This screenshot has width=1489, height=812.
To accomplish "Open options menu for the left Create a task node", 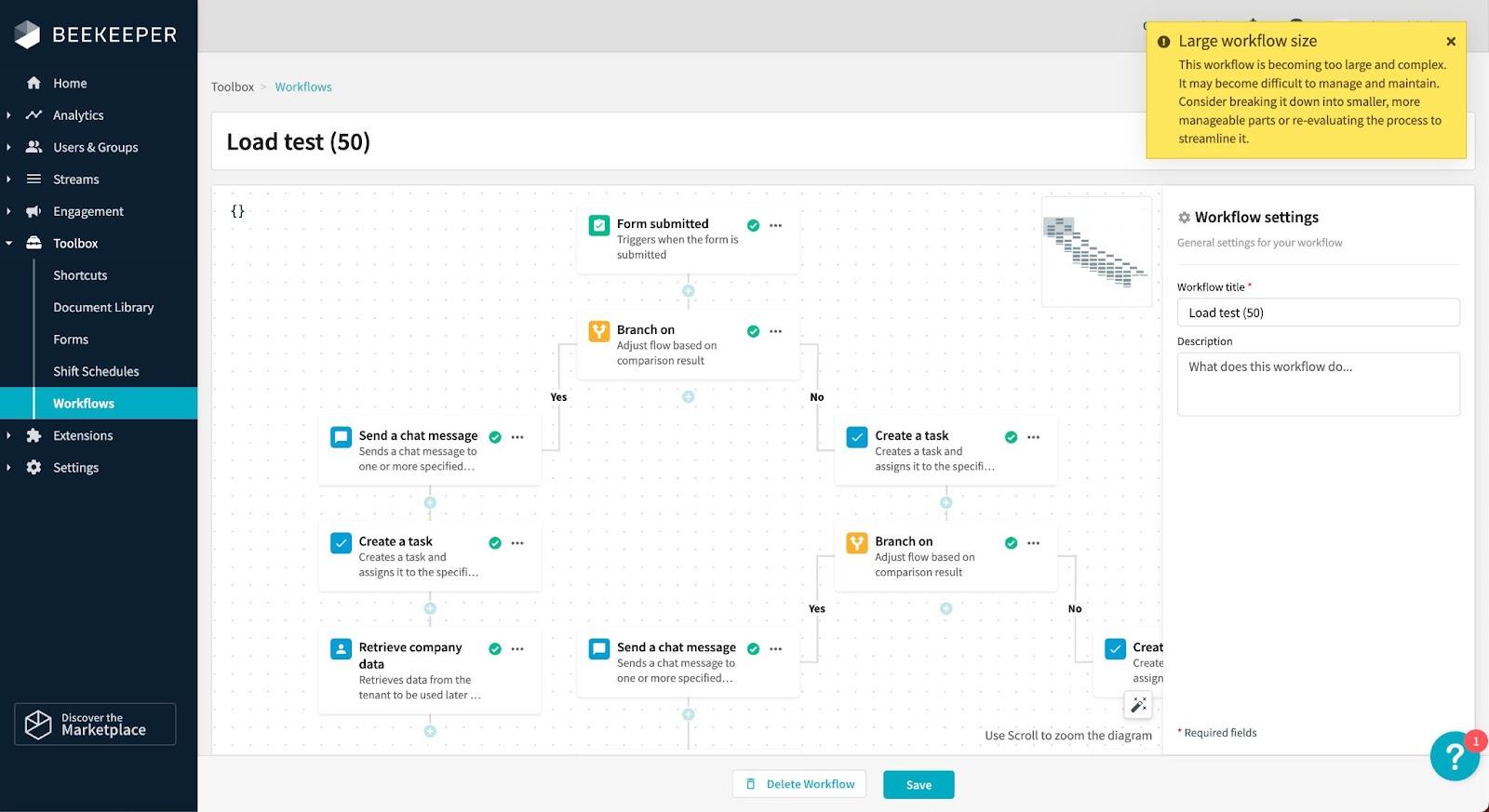I will click(517, 543).
